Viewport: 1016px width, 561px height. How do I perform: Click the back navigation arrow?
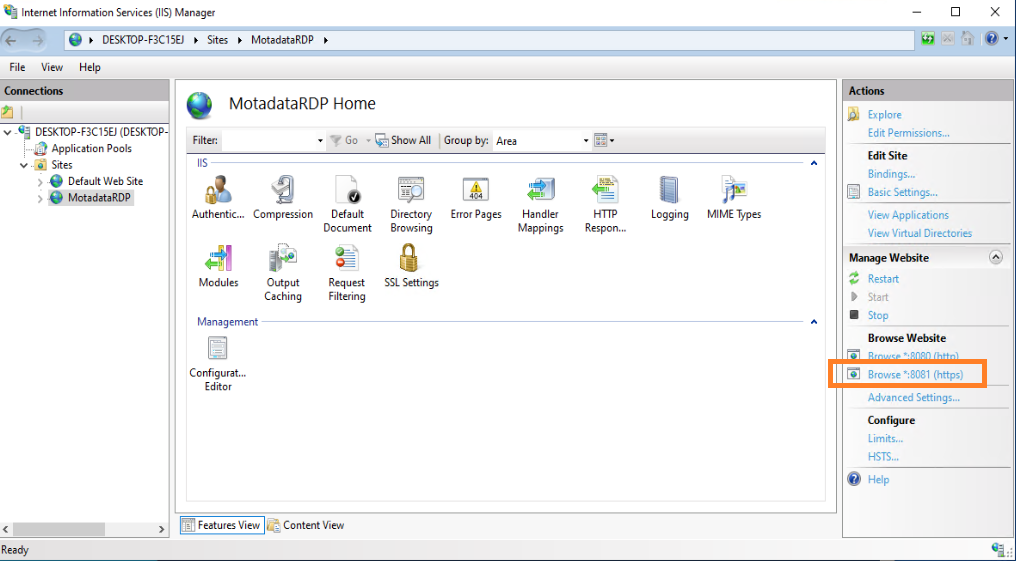pos(12,40)
